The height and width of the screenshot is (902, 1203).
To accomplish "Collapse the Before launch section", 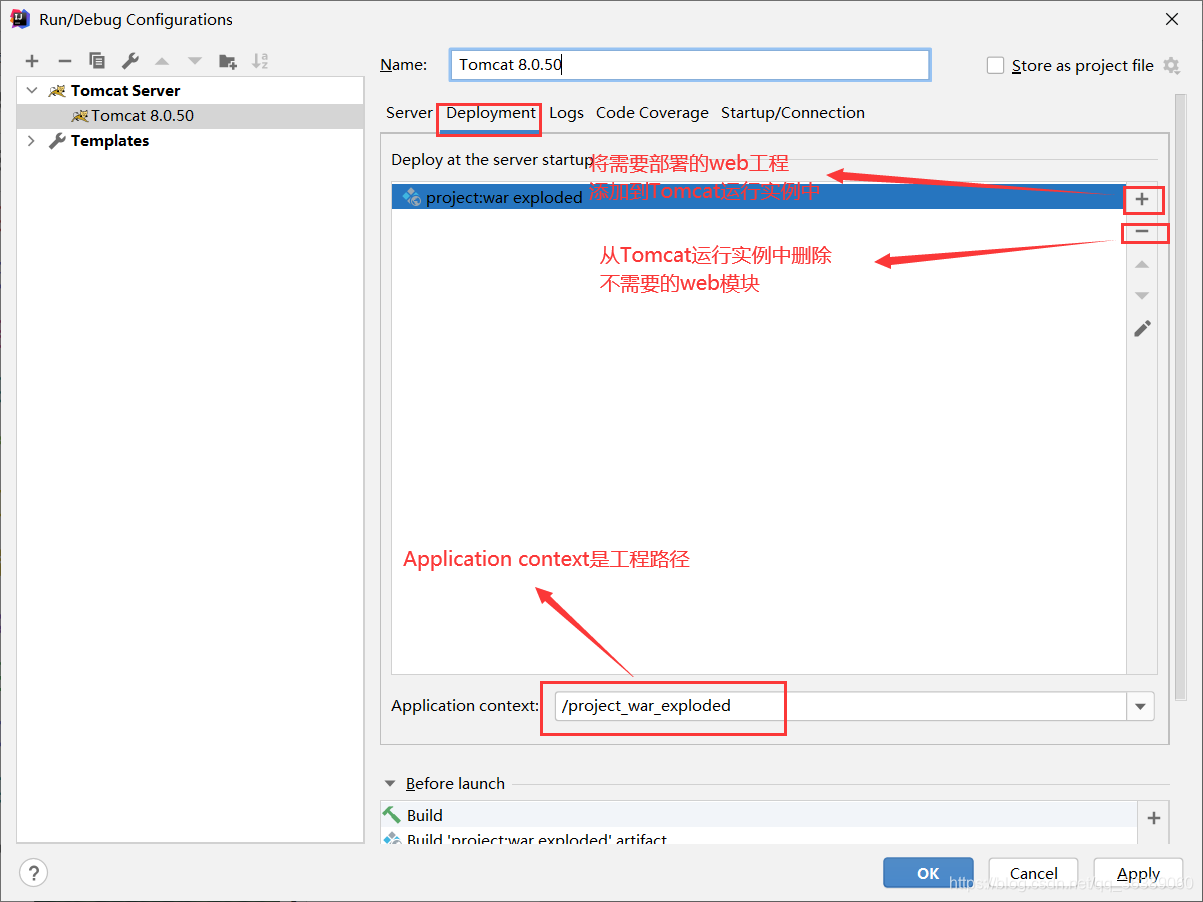I will click(x=389, y=784).
